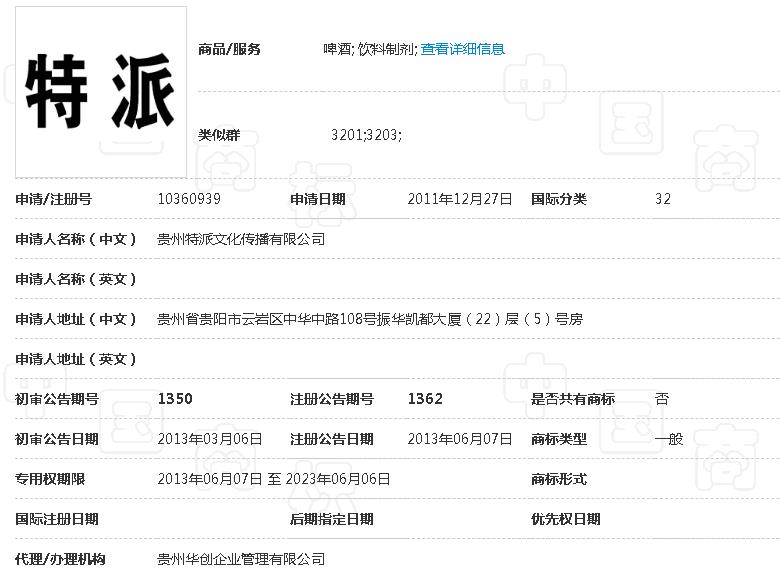The height and width of the screenshot is (577, 781).
Task: Click the 初审公告期号 label
Action: click(57, 399)
